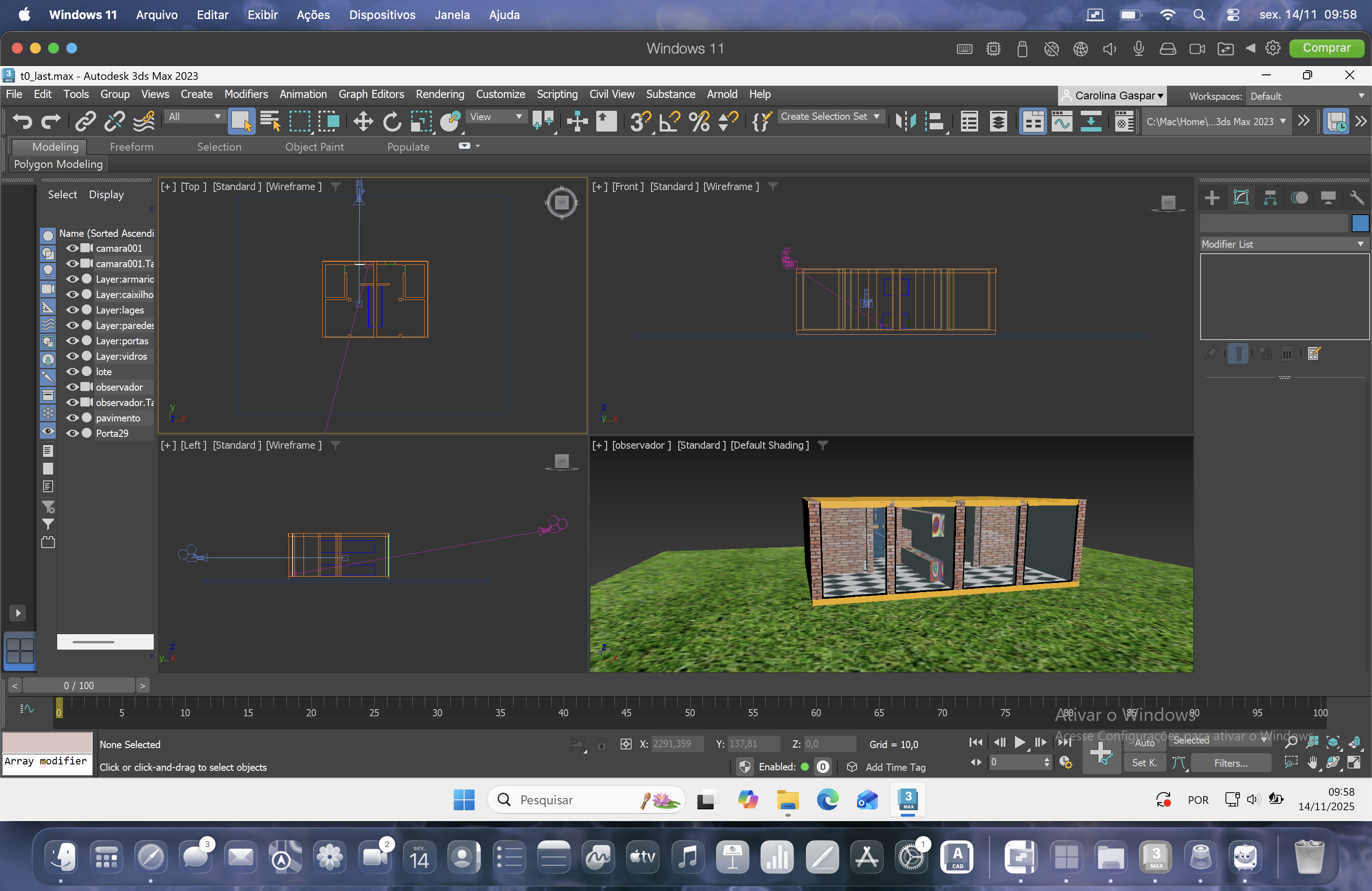Image resolution: width=1372 pixels, height=891 pixels.
Task: Click the Play Animation button
Action: (x=1019, y=742)
